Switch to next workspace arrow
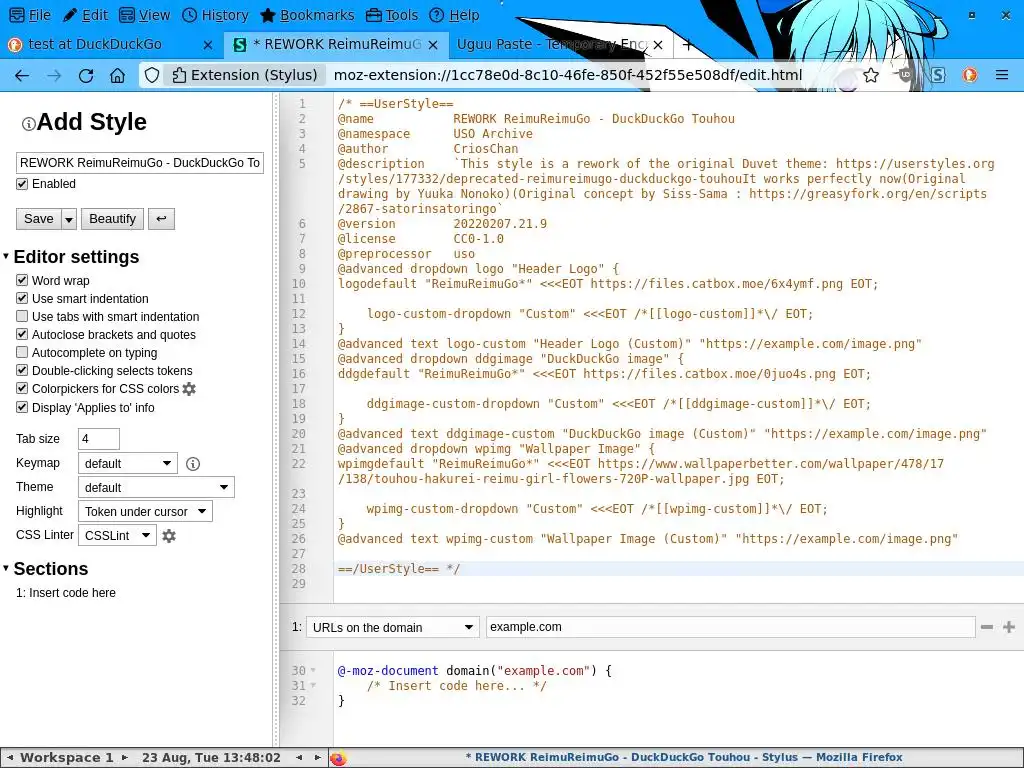 (125, 758)
